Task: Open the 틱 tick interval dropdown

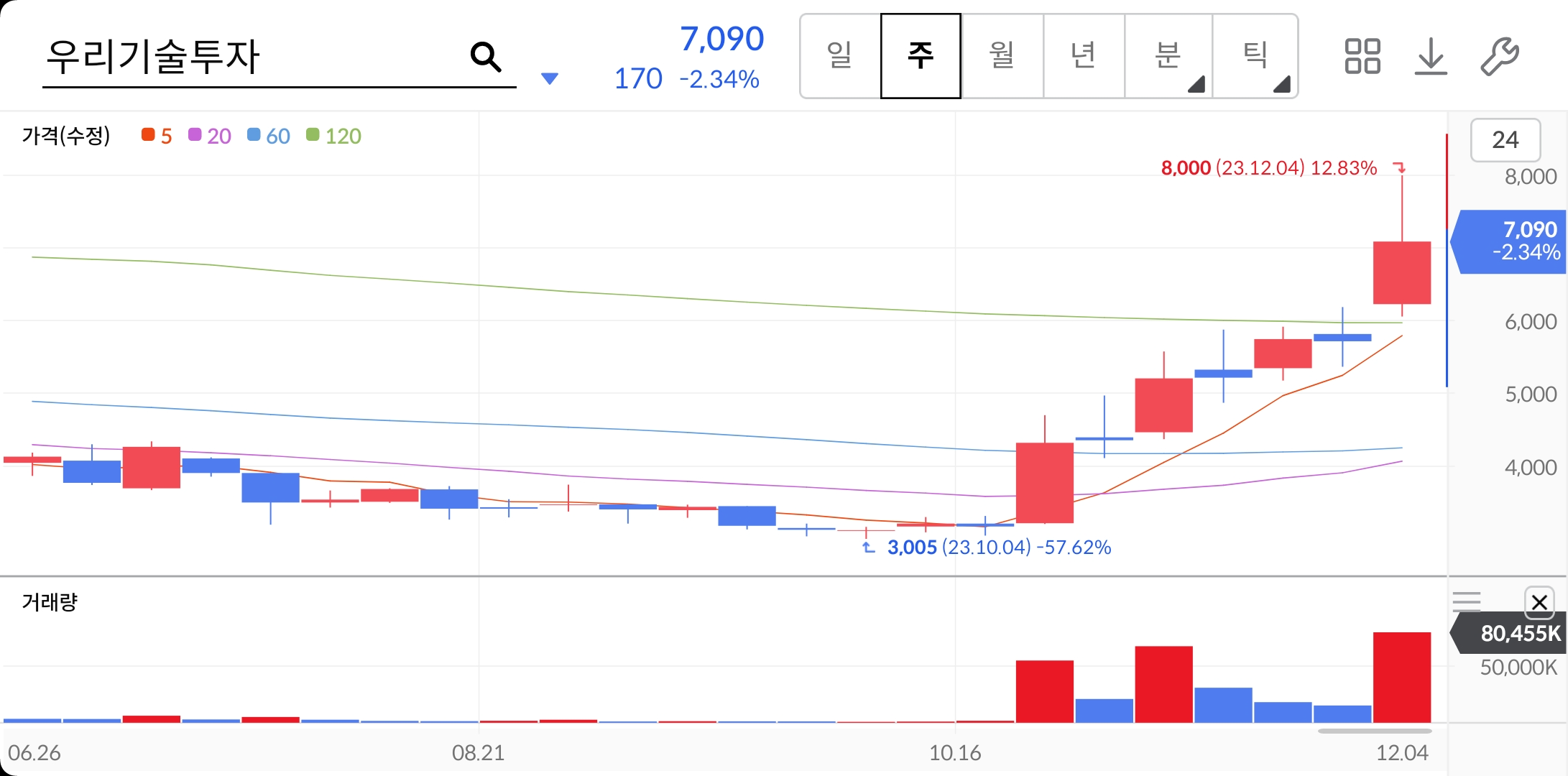Action: [1255, 56]
